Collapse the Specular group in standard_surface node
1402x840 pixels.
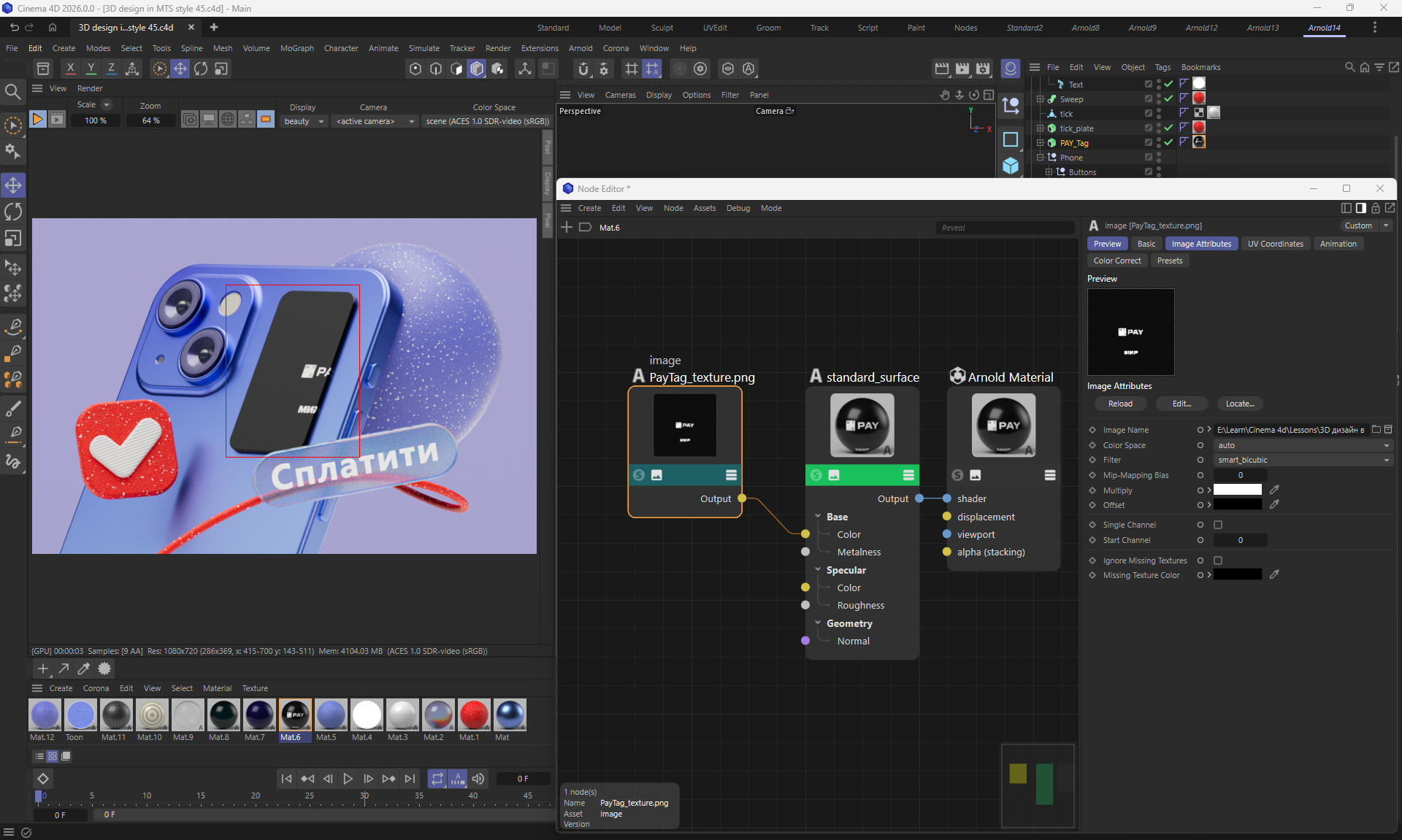[818, 570]
